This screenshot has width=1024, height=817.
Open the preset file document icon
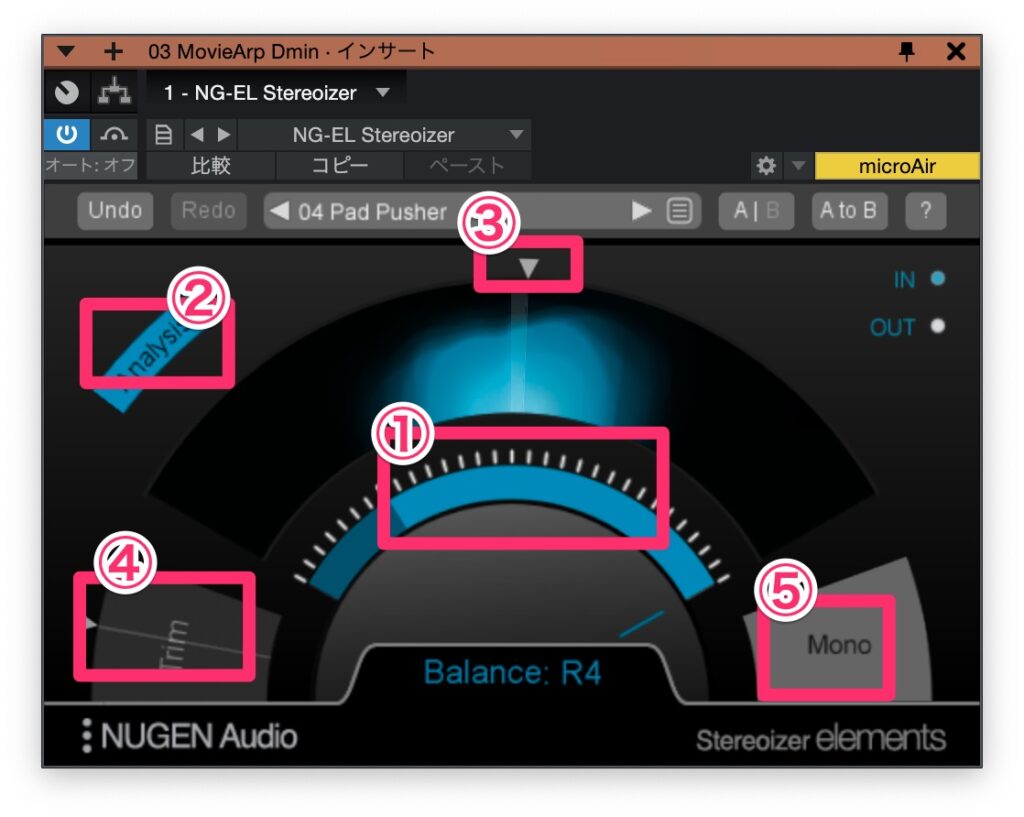[165, 134]
